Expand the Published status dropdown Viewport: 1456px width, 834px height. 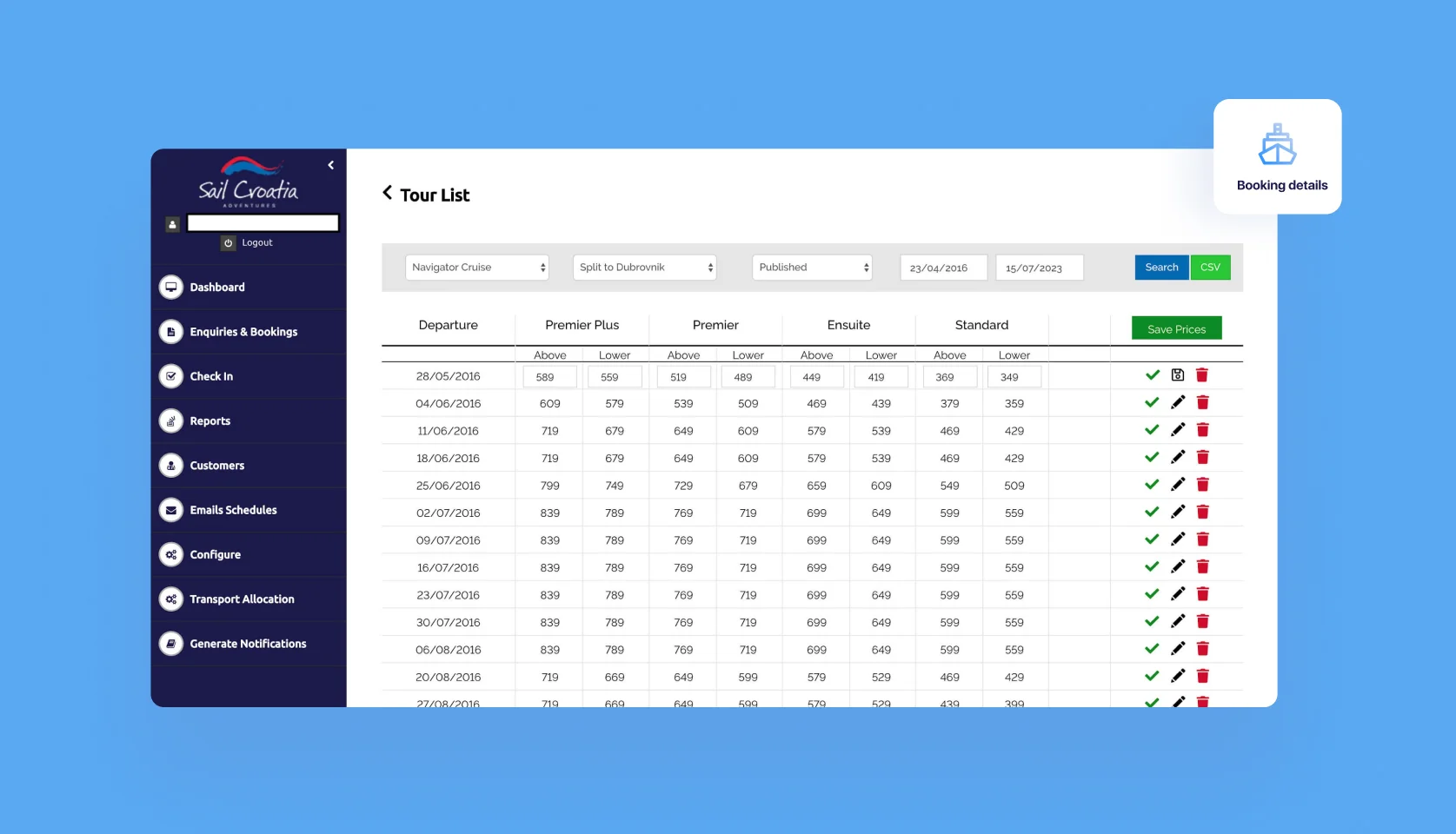click(812, 268)
